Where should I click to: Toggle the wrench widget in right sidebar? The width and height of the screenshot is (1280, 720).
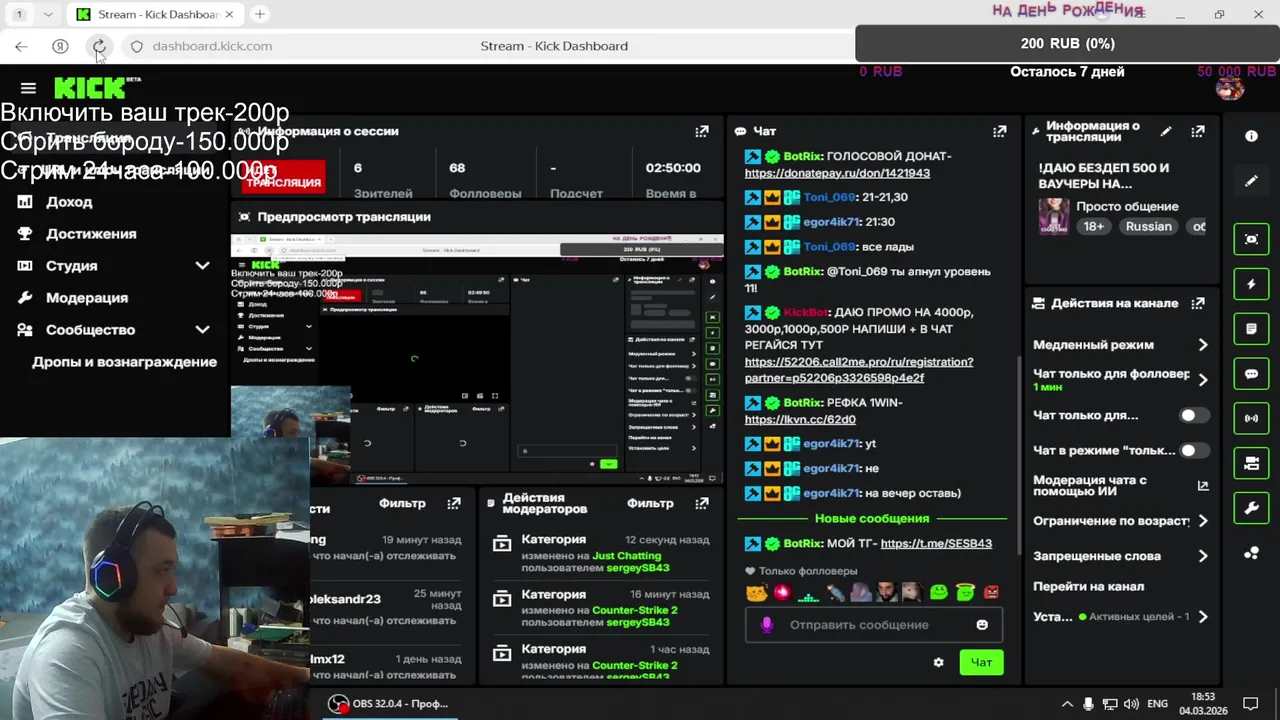click(1251, 508)
